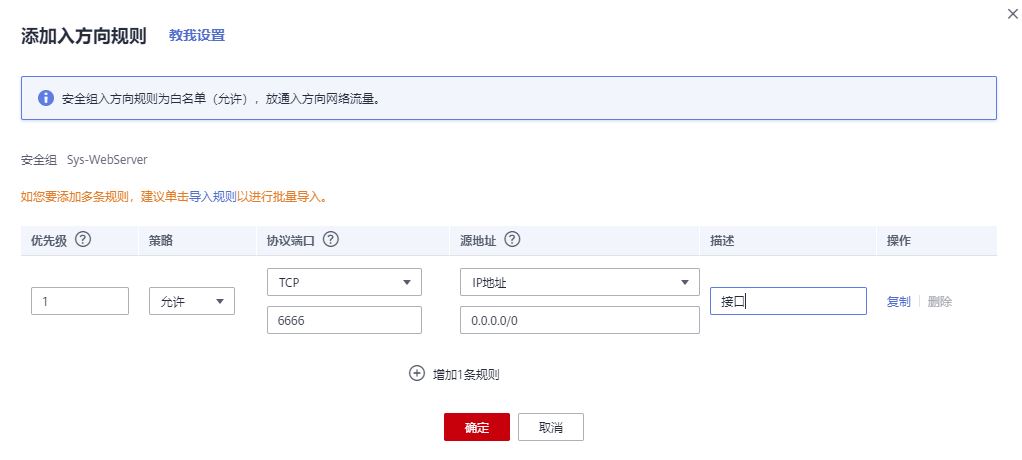Click the port field containing 6666

click(x=344, y=320)
